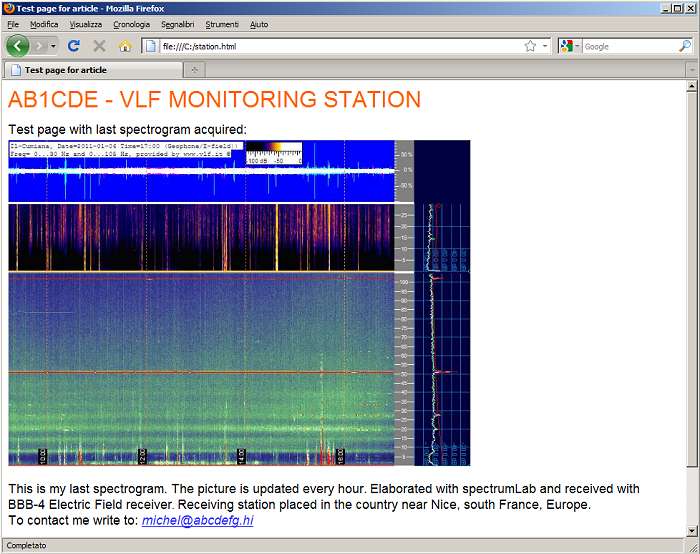Image resolution: width=700 pixels, height=554 pixels.
Task: Go to the home page icon
Action: point(125,46)
